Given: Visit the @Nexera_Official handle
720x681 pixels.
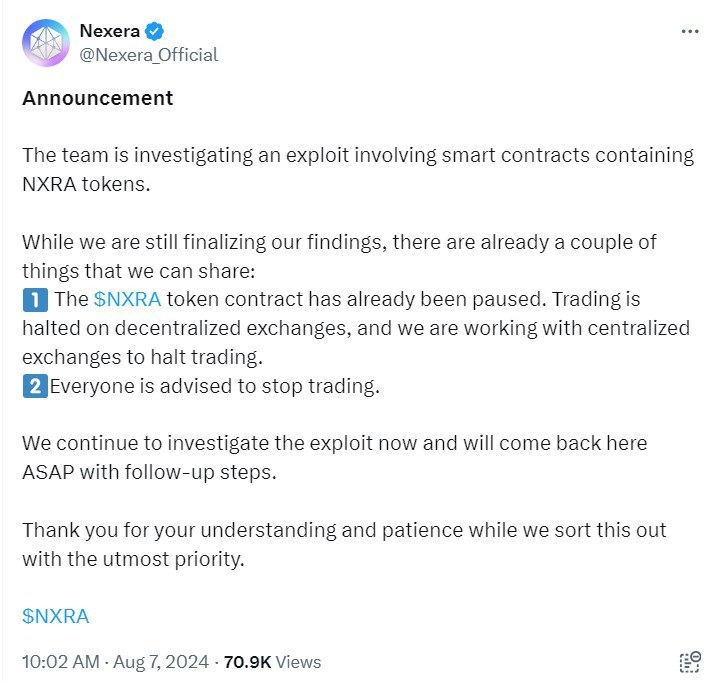Looking at the screenshot, I should coord(148,54).
